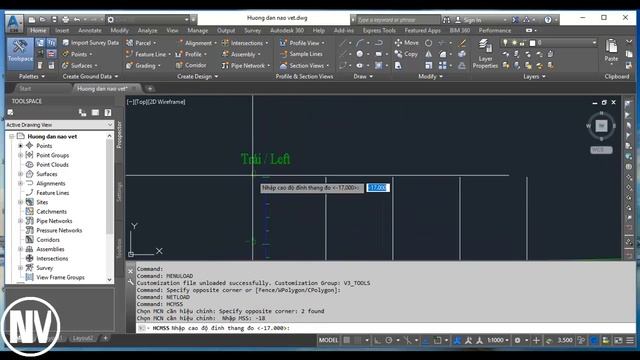Image resolution: width=640 pixels, height=360 pixels.
Task: Expand the Surfaces tree node
Action: pyautogui.click(x=20, y=174)
